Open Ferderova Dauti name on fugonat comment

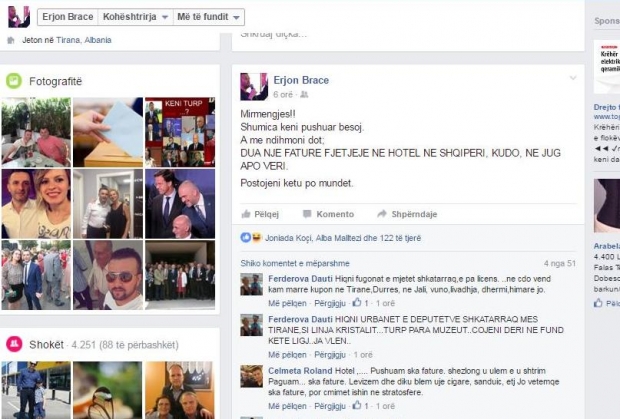click(x=301, y=279)
